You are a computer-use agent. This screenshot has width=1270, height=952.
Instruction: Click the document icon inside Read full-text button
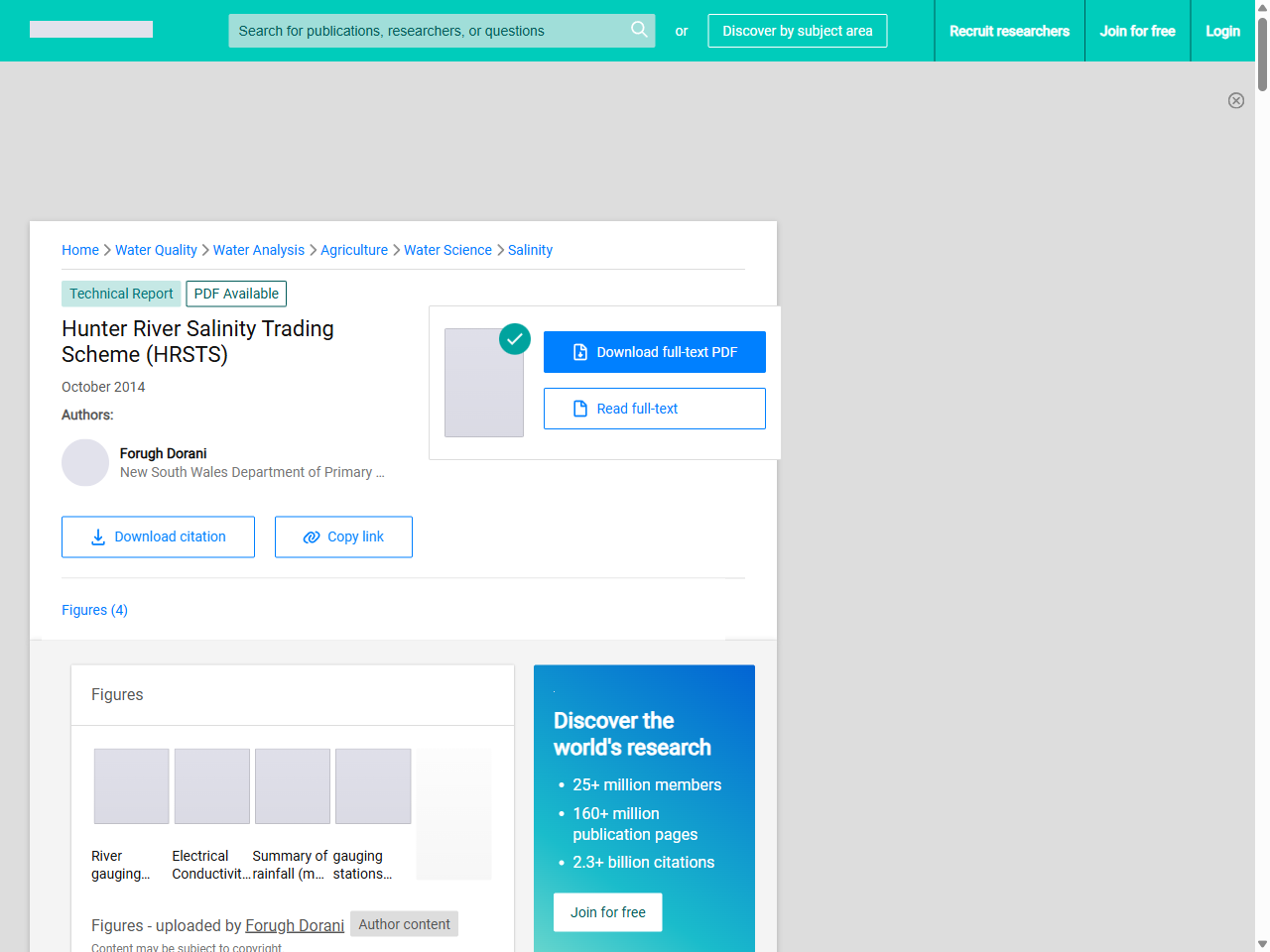578,408
